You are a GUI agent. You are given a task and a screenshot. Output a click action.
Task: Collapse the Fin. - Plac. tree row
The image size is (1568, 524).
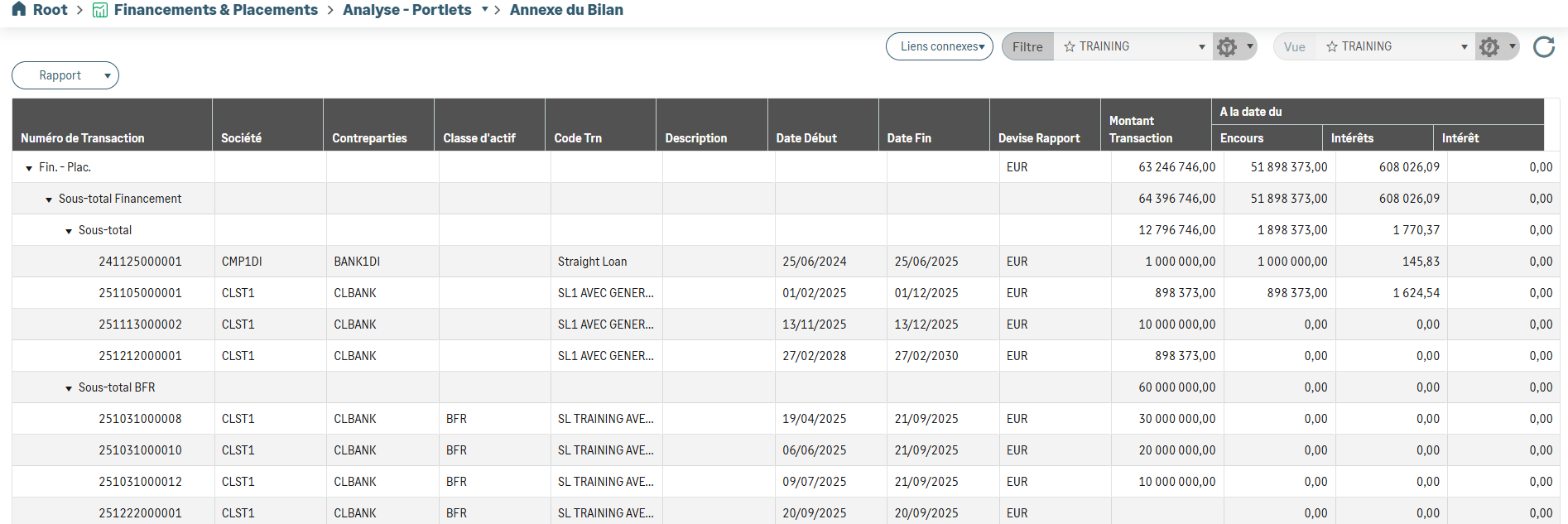[29, 168]
